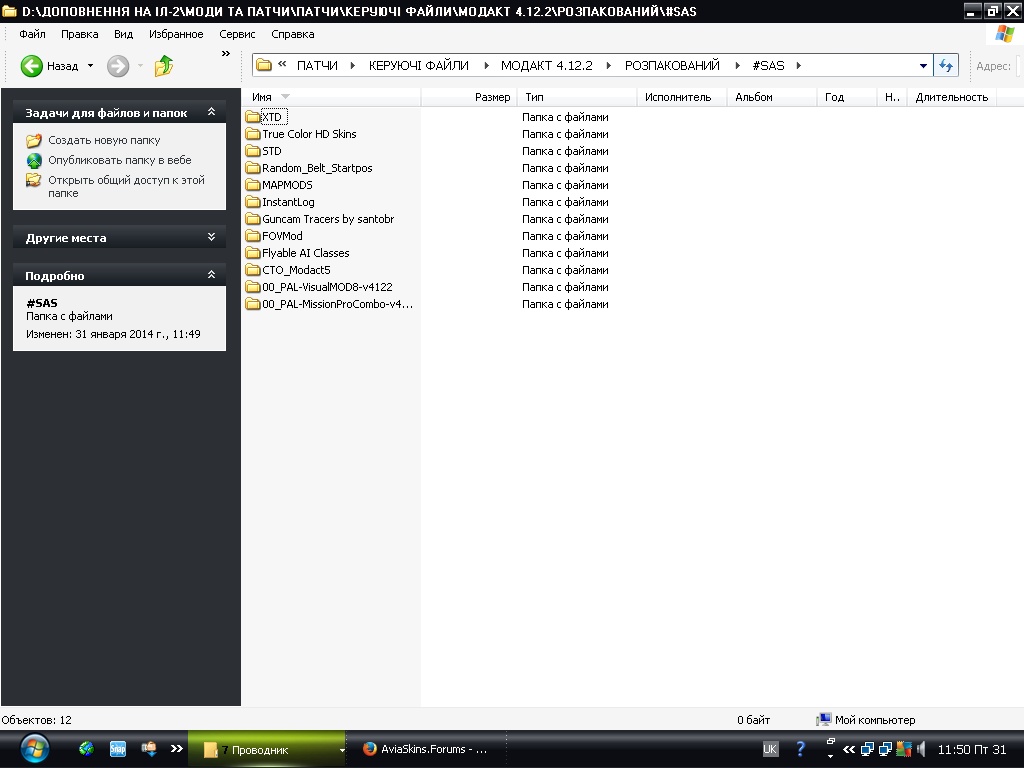This screenshot has height=768, width=1024.
Task: Click the volume speaker tray icon
Action: [x=921, y=749]
